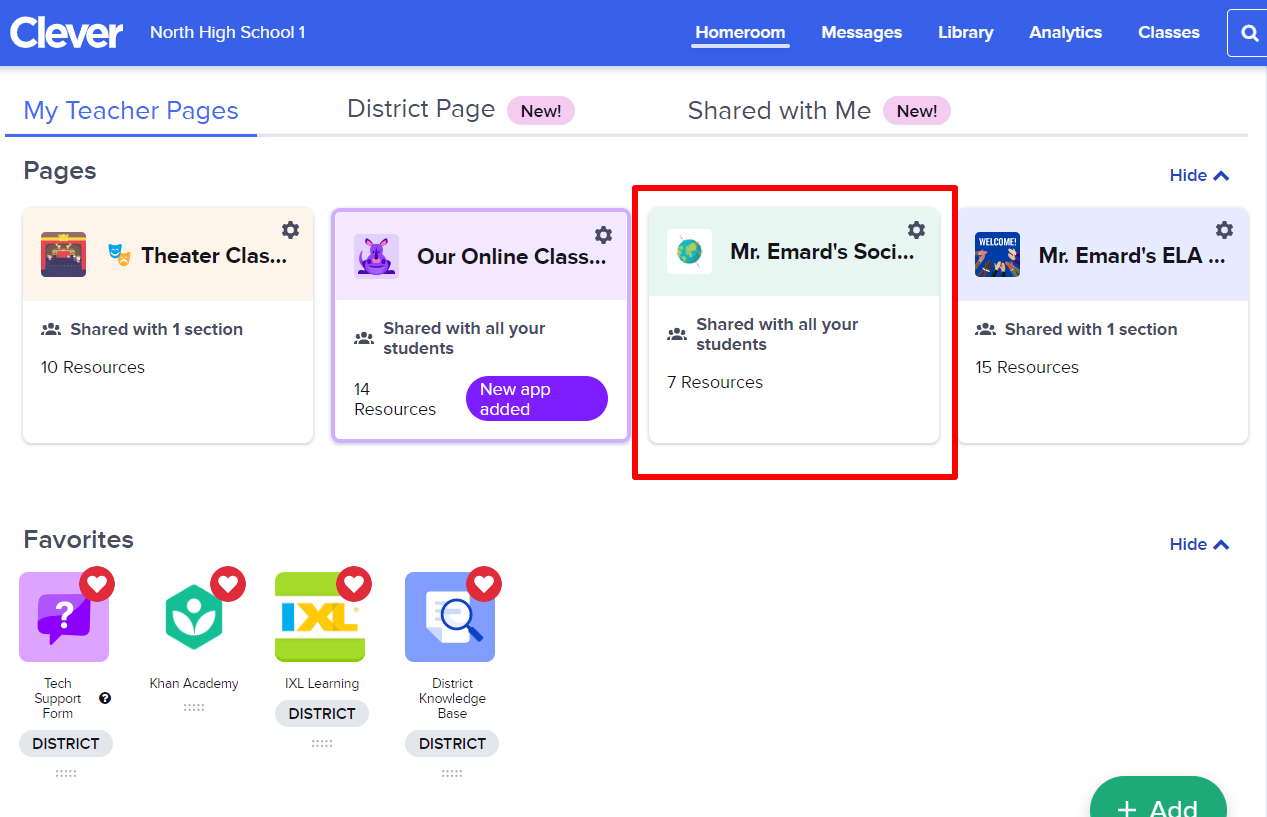Click the Clever logo

pos(66,32)
